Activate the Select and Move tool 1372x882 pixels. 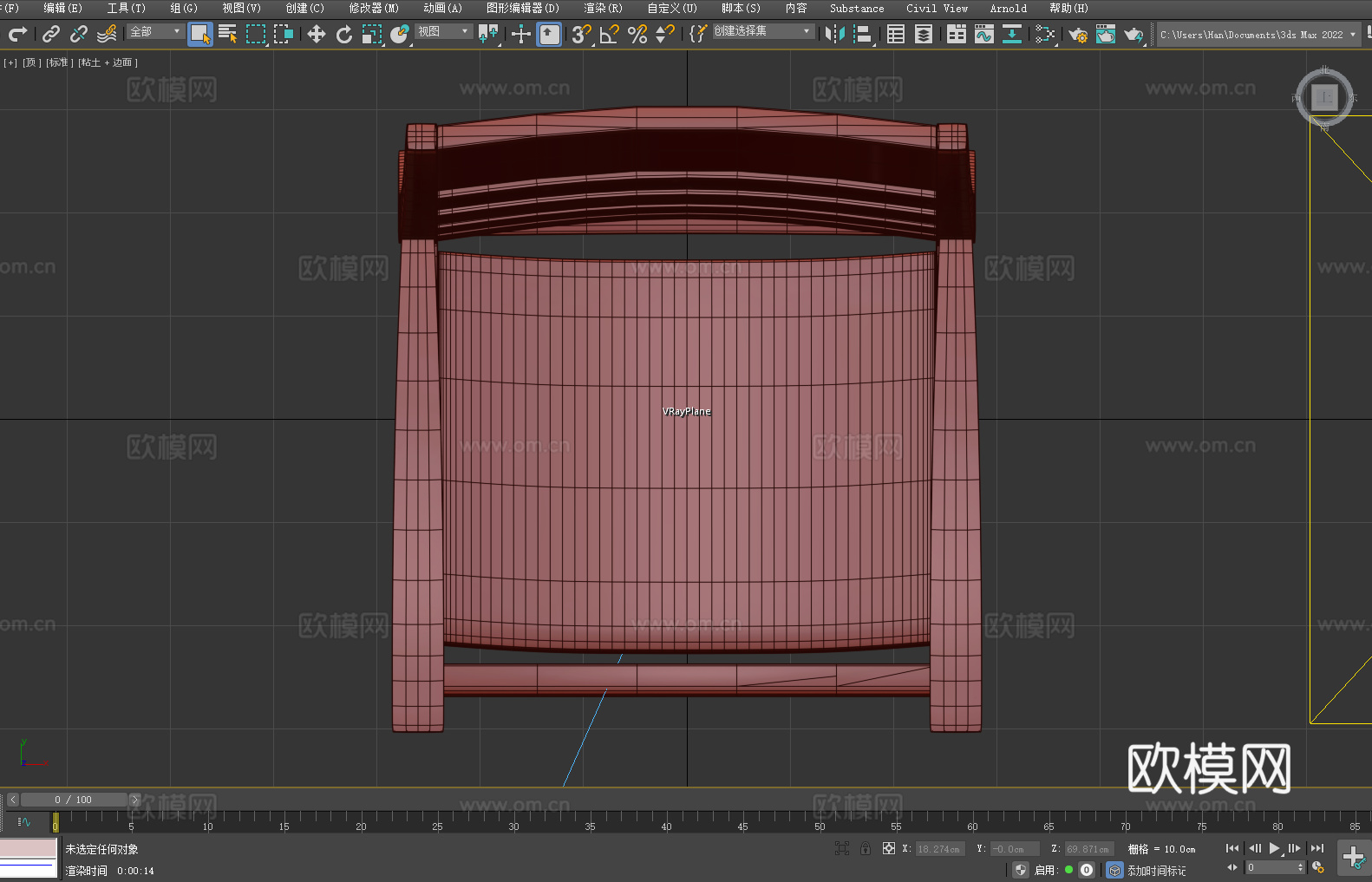point(317,34)
